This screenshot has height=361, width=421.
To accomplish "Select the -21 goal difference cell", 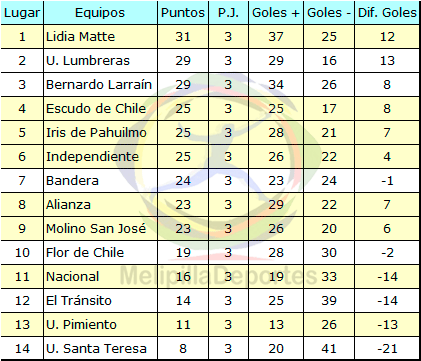I will point(387,349).
